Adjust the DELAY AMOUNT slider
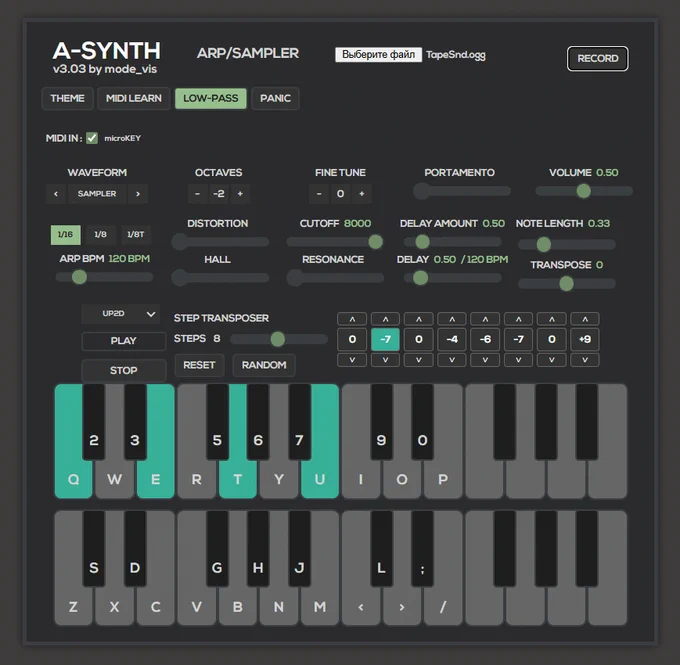The height and width of the screenshot is (665, 680). [453, 242]
